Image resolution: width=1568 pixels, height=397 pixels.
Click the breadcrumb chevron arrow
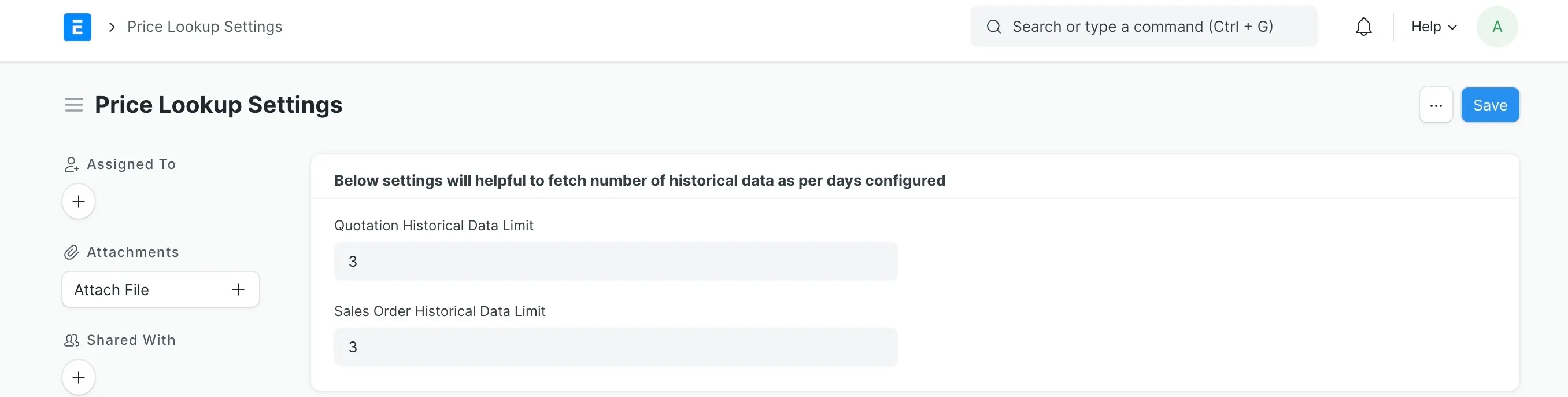112,27
